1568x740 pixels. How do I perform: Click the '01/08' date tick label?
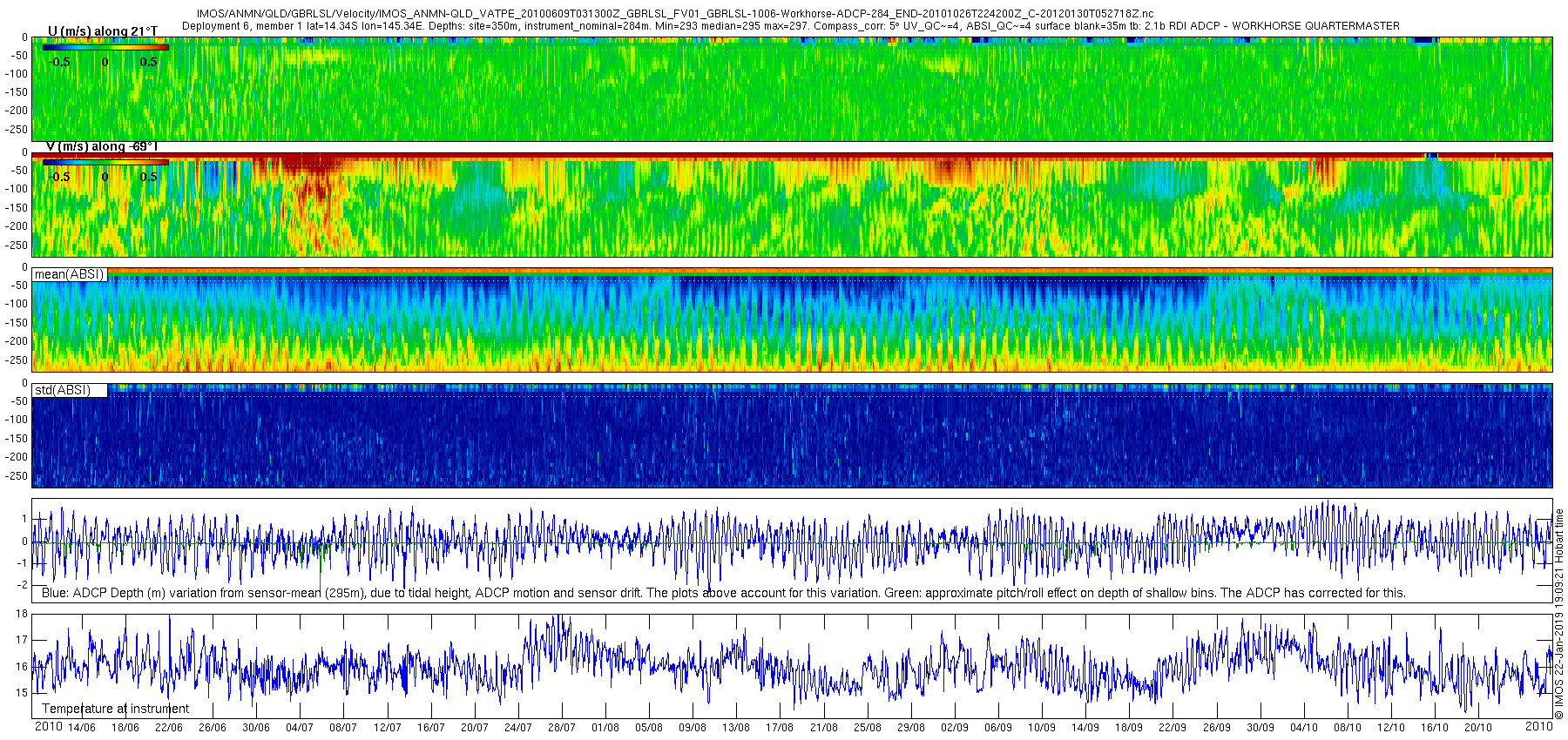(x=605, y=728)
